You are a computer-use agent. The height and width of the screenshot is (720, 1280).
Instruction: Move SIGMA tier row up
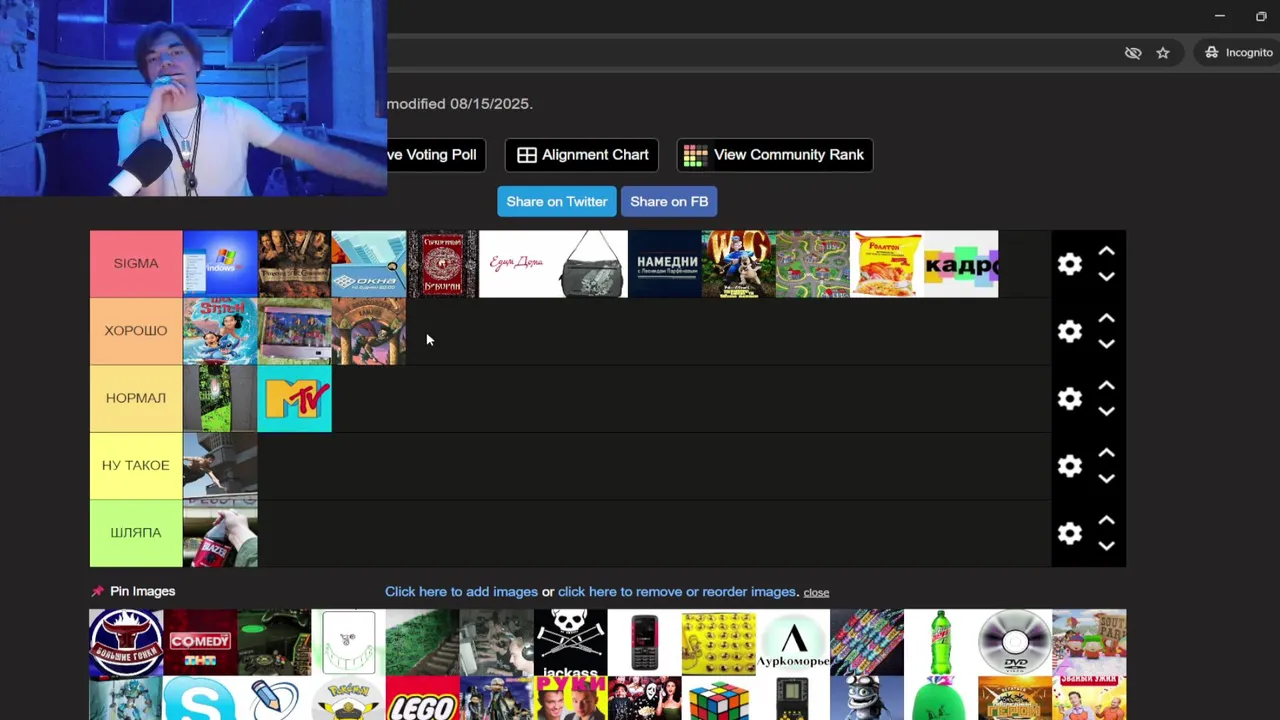point(1106,251)
